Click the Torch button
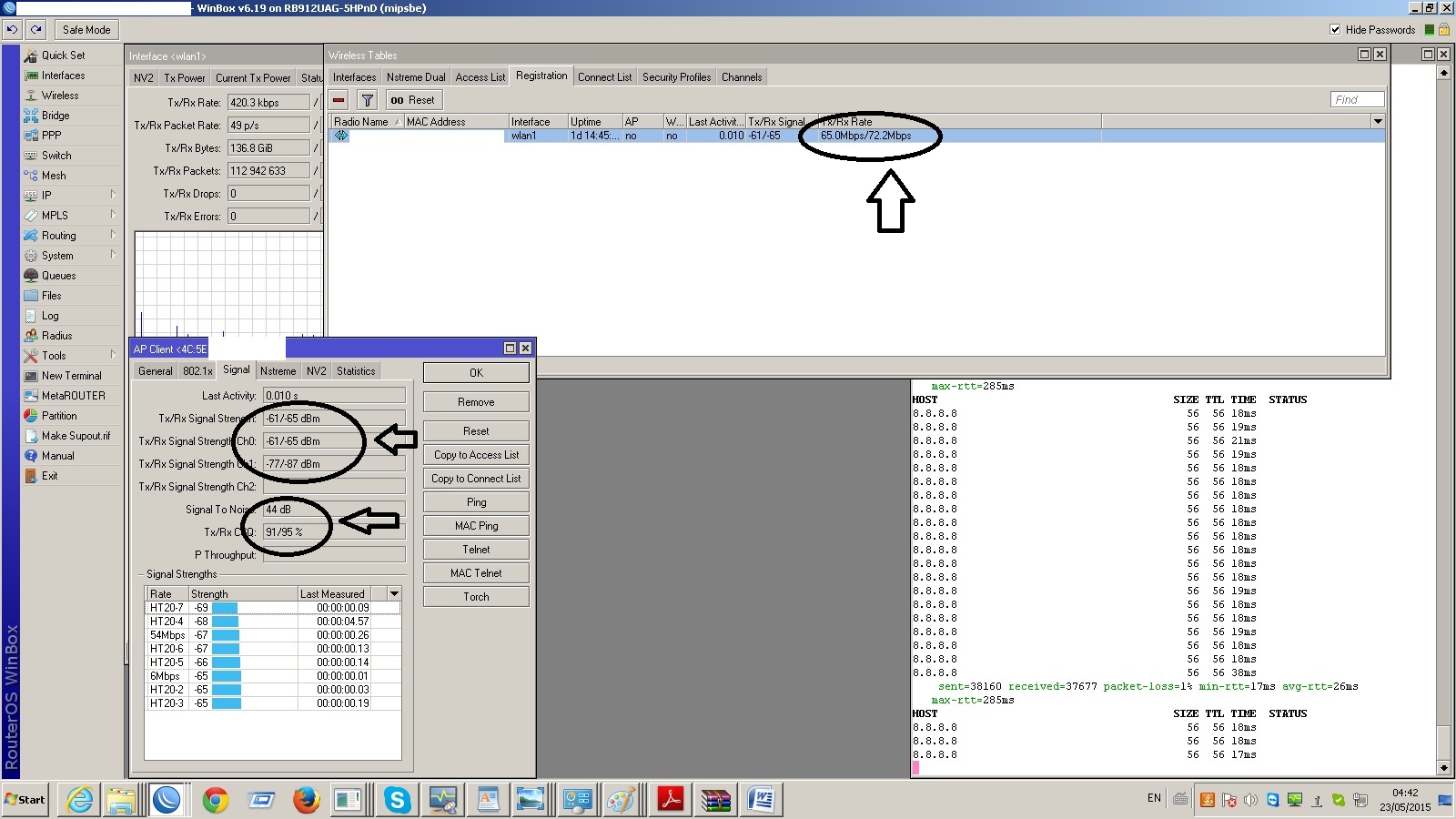Screen dimensions: 1456x819 coord(476,597)
